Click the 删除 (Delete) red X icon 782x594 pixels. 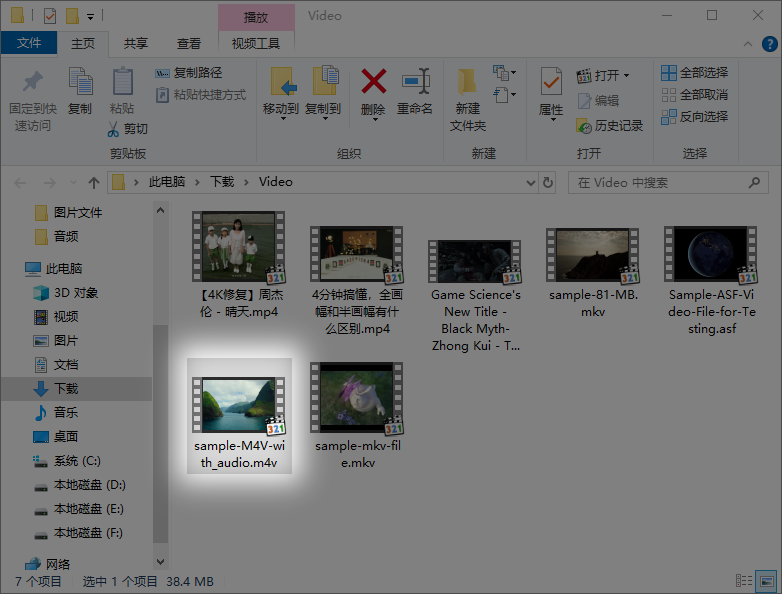(373, 82)
